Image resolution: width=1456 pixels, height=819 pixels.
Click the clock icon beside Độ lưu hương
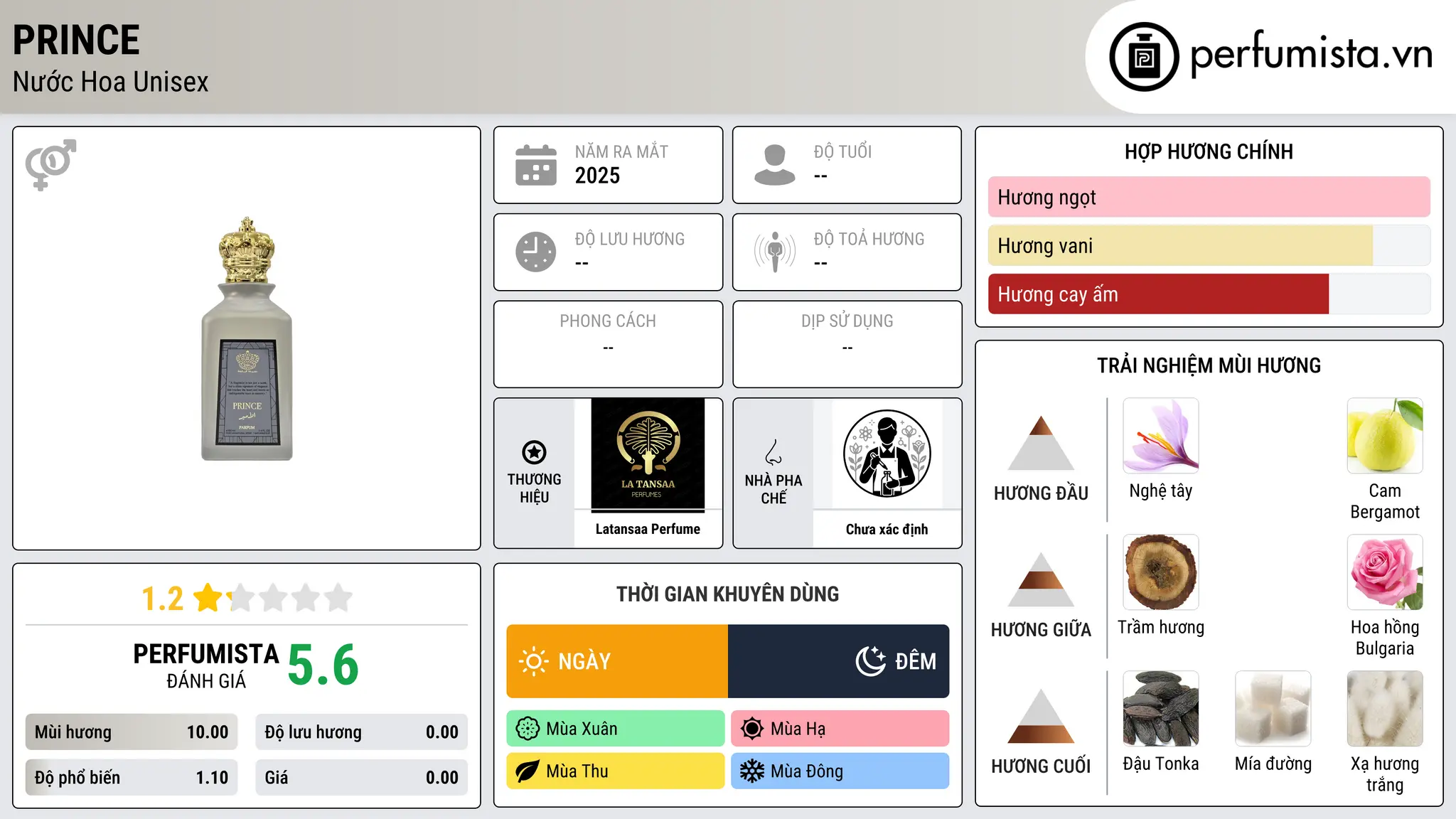pos(536,252)
